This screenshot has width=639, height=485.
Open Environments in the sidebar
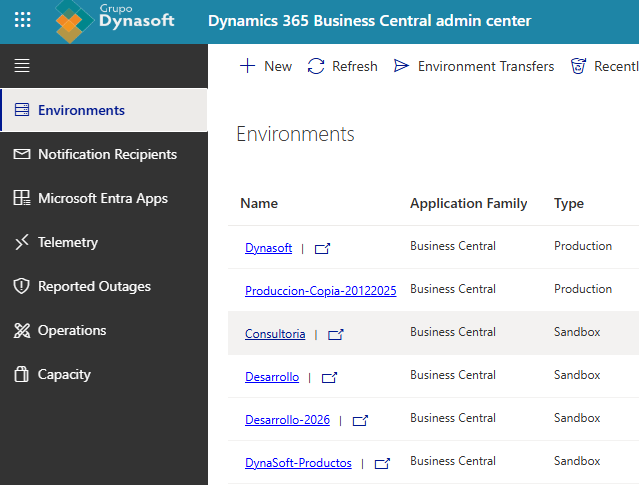81,110
